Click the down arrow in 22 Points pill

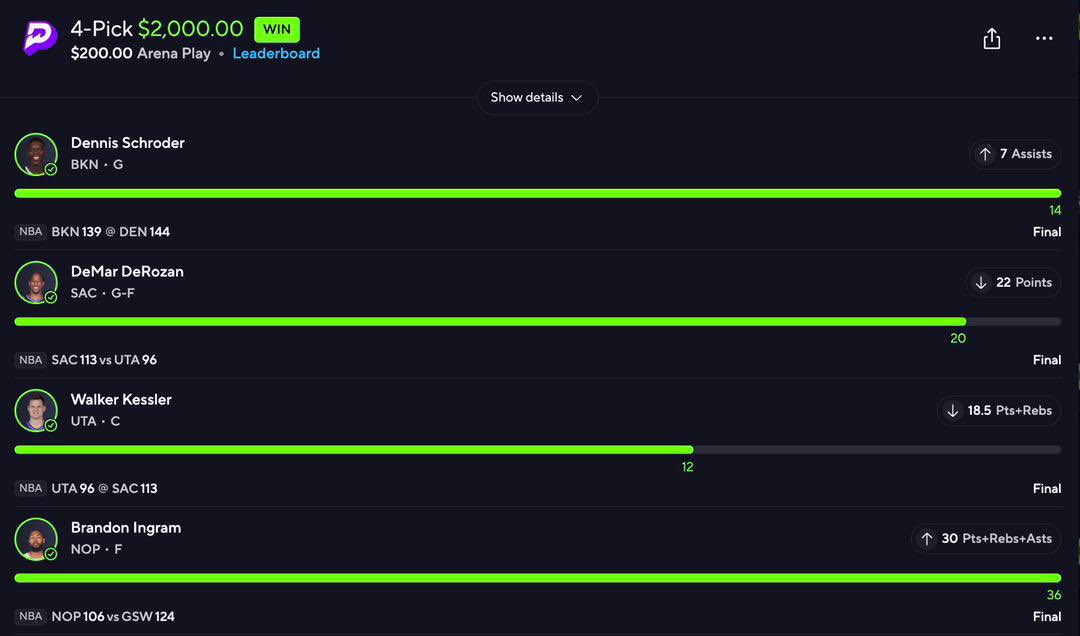(x=981, y=283)
